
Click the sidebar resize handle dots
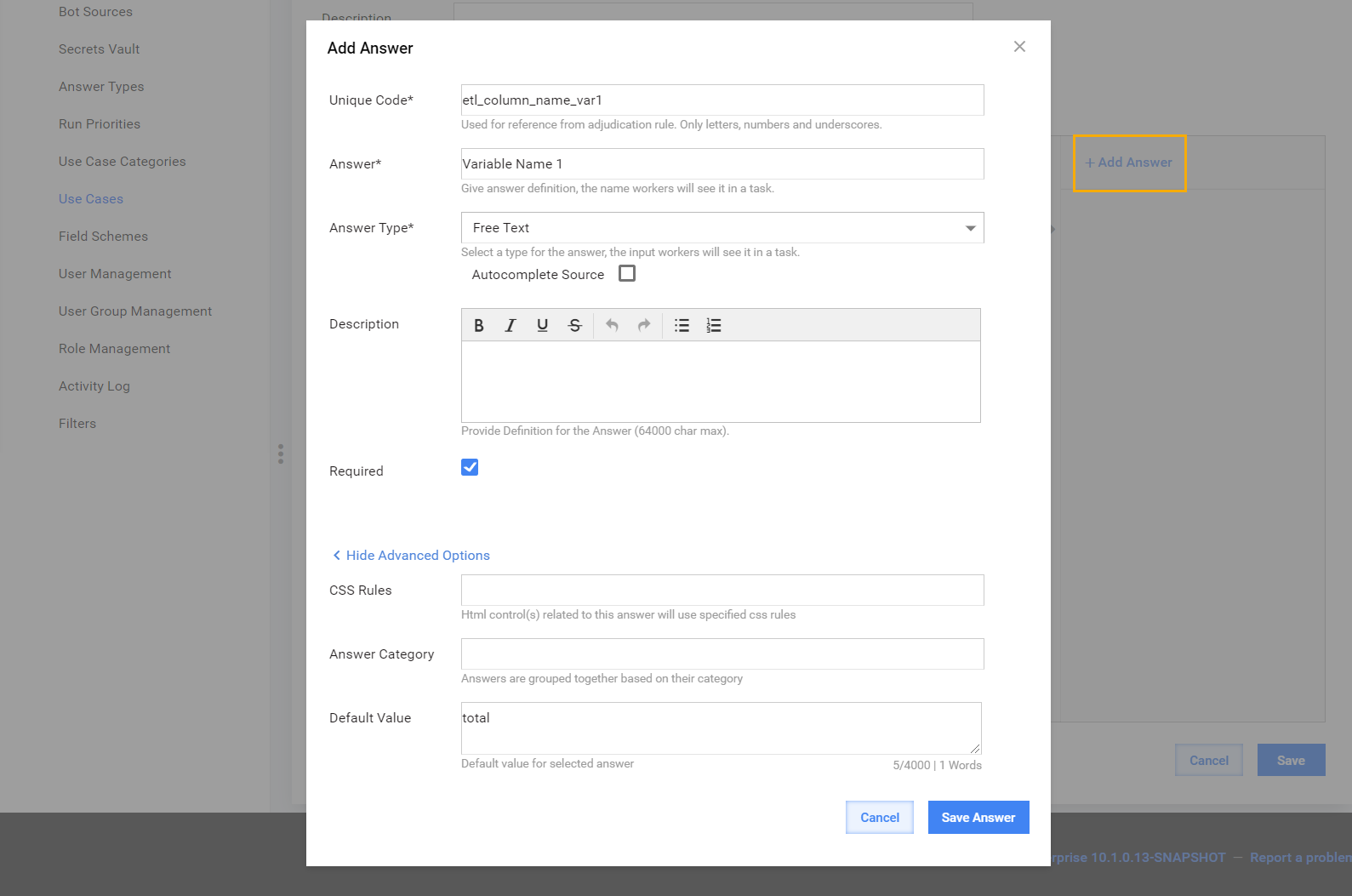pos(281,454)
